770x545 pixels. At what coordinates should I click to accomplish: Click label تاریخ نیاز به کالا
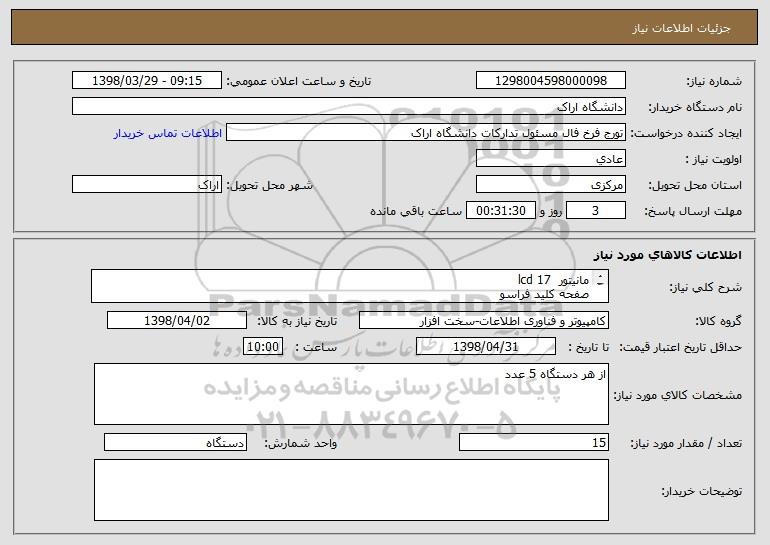(x=297, y=321)
